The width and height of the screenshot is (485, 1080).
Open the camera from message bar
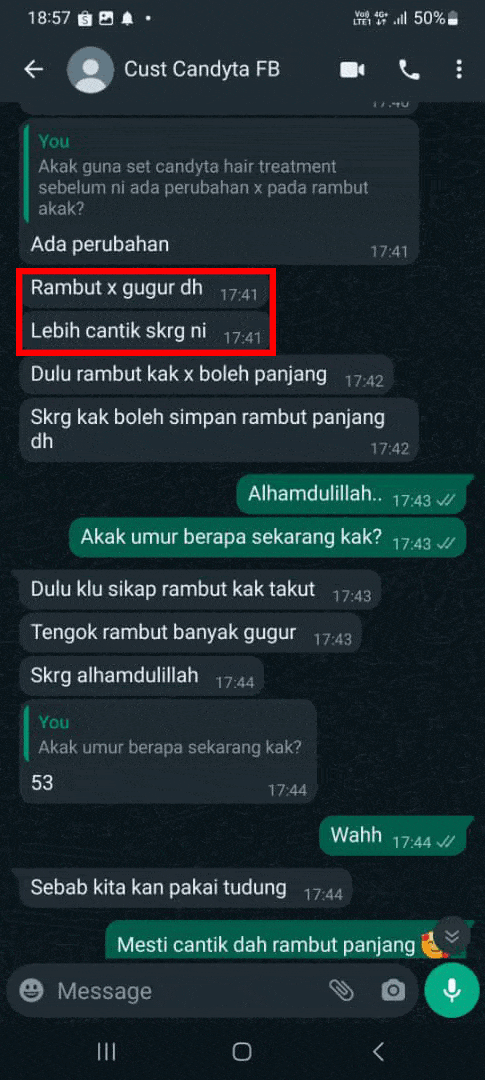point(393,990)
